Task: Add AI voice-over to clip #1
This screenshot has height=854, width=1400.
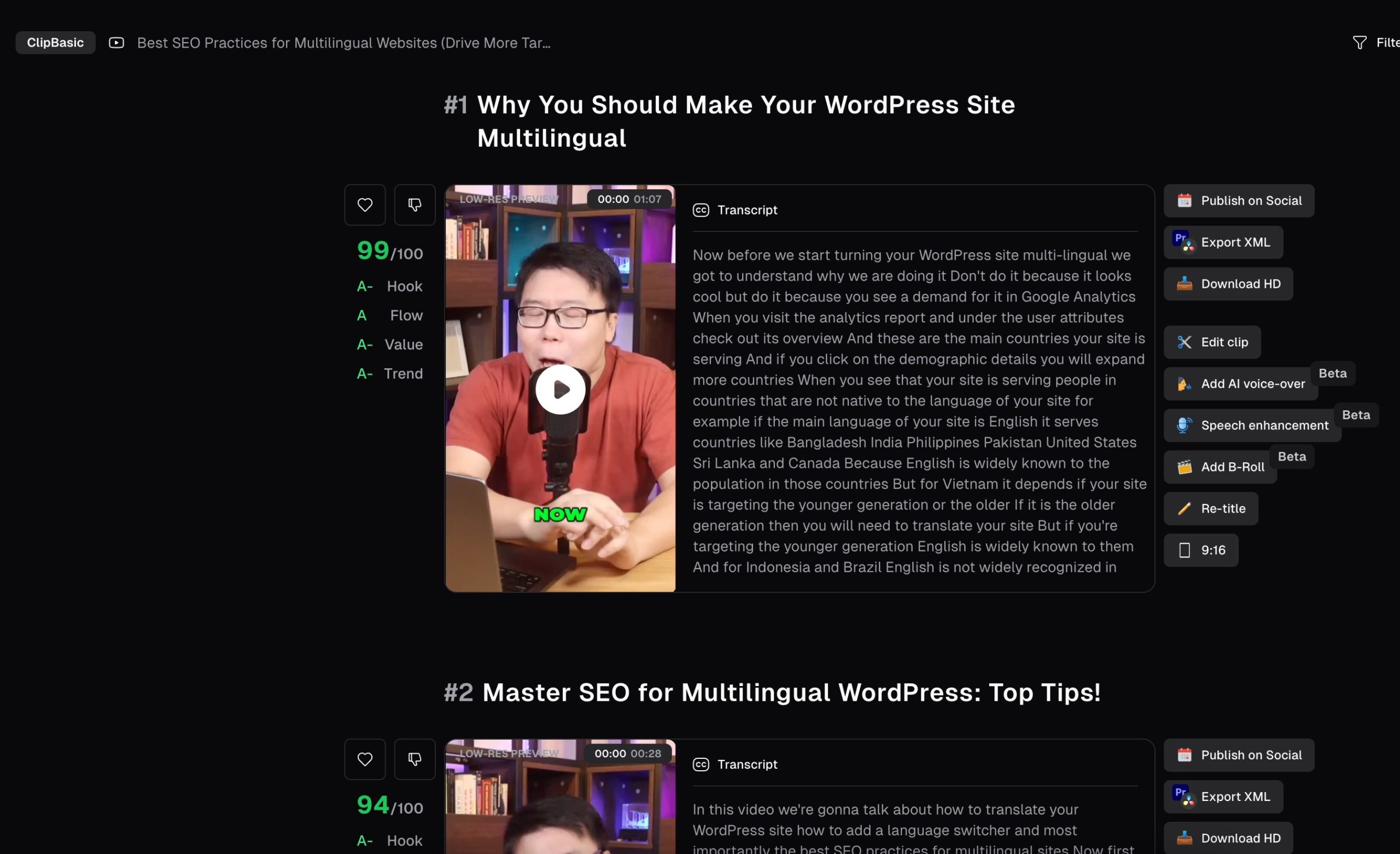Action: point(1240,384)
